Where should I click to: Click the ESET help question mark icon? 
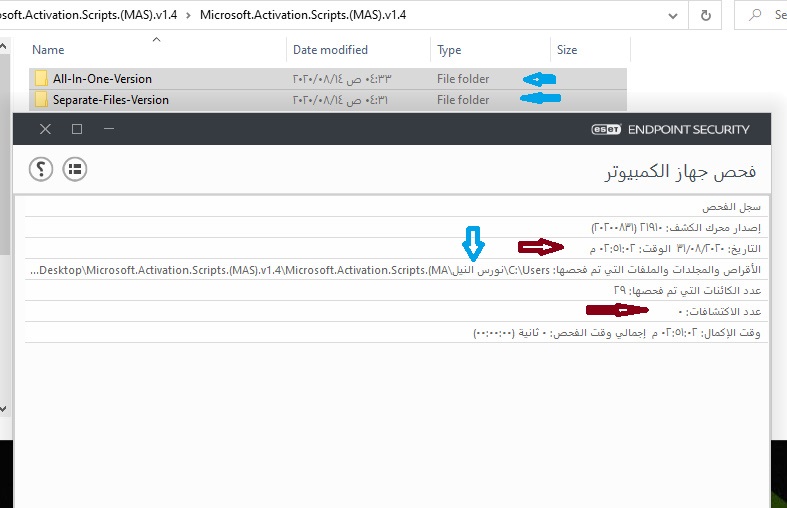40,169
